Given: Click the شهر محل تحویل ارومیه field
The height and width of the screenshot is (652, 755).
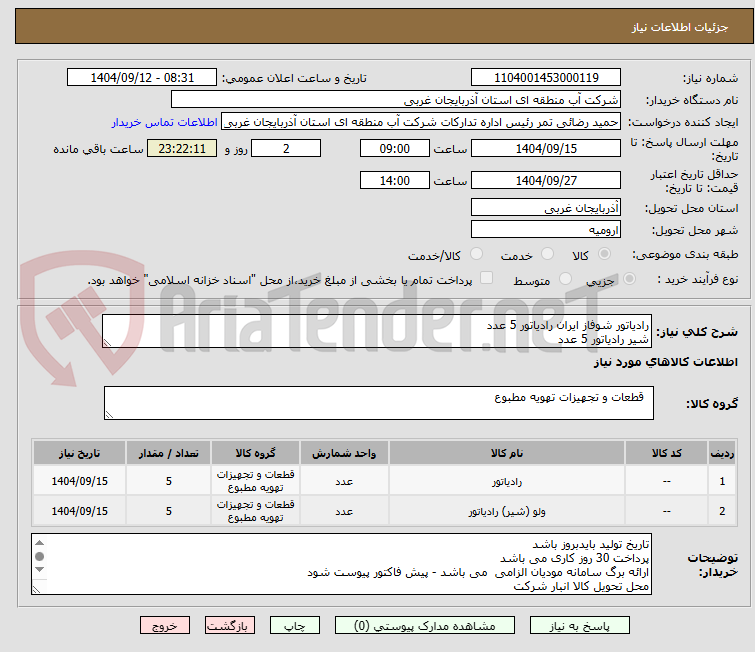Looking at the screenshot, I should (x=546, y=229).
